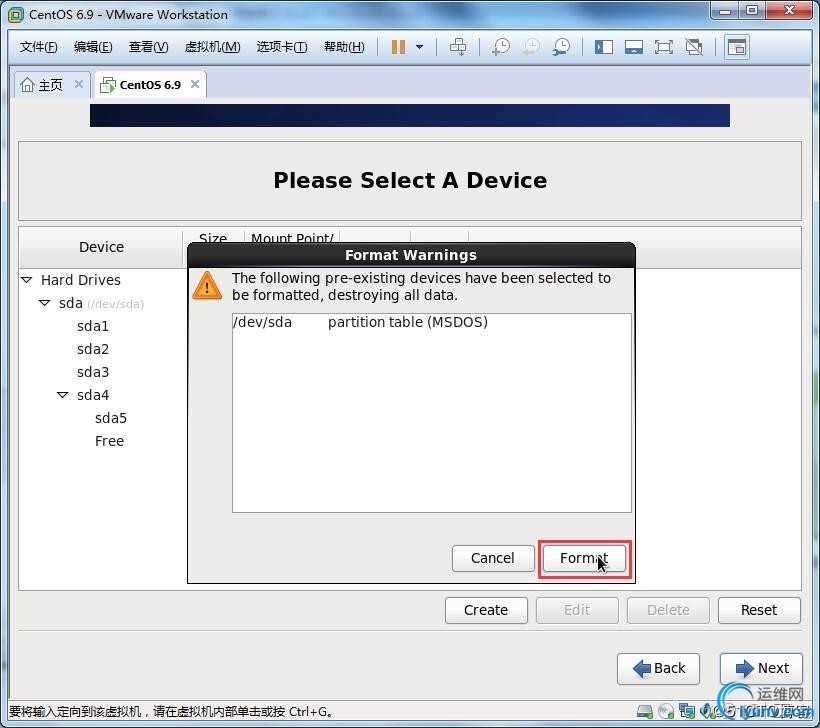The height and width of the screenshot is (728, 820).
Task: Proceed with the Next button
Action: coord(761,668)
